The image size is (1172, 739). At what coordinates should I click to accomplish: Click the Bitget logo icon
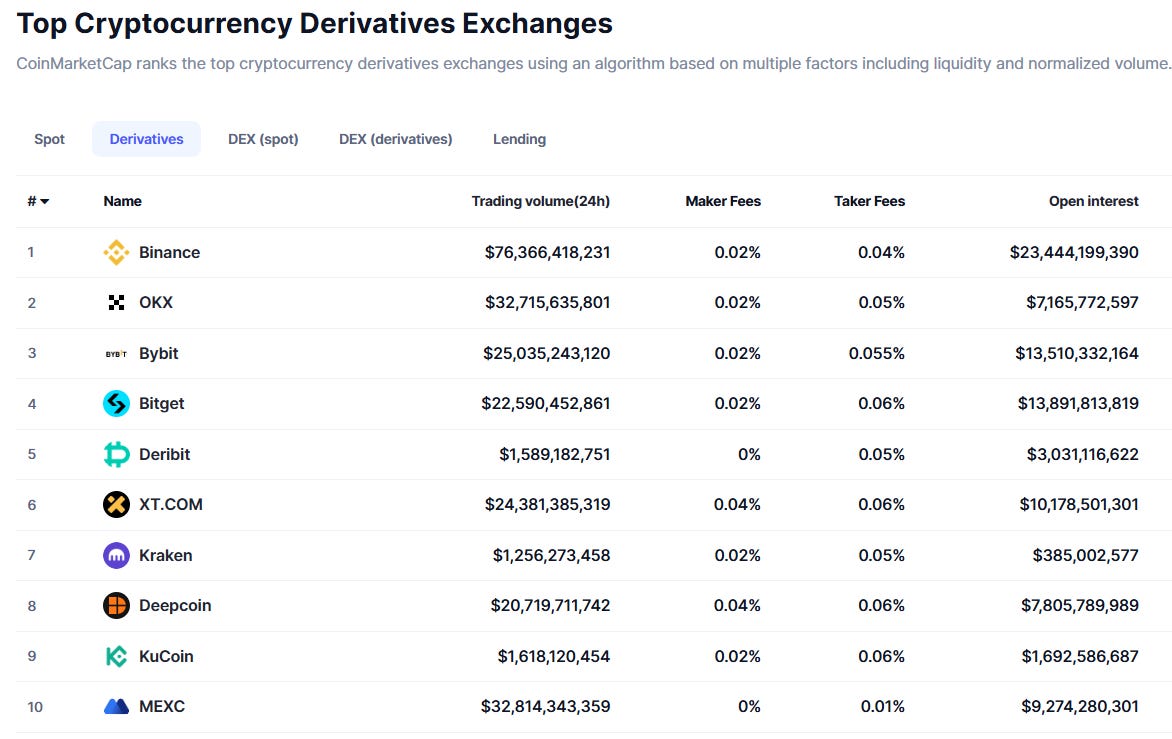click(116, 403)
